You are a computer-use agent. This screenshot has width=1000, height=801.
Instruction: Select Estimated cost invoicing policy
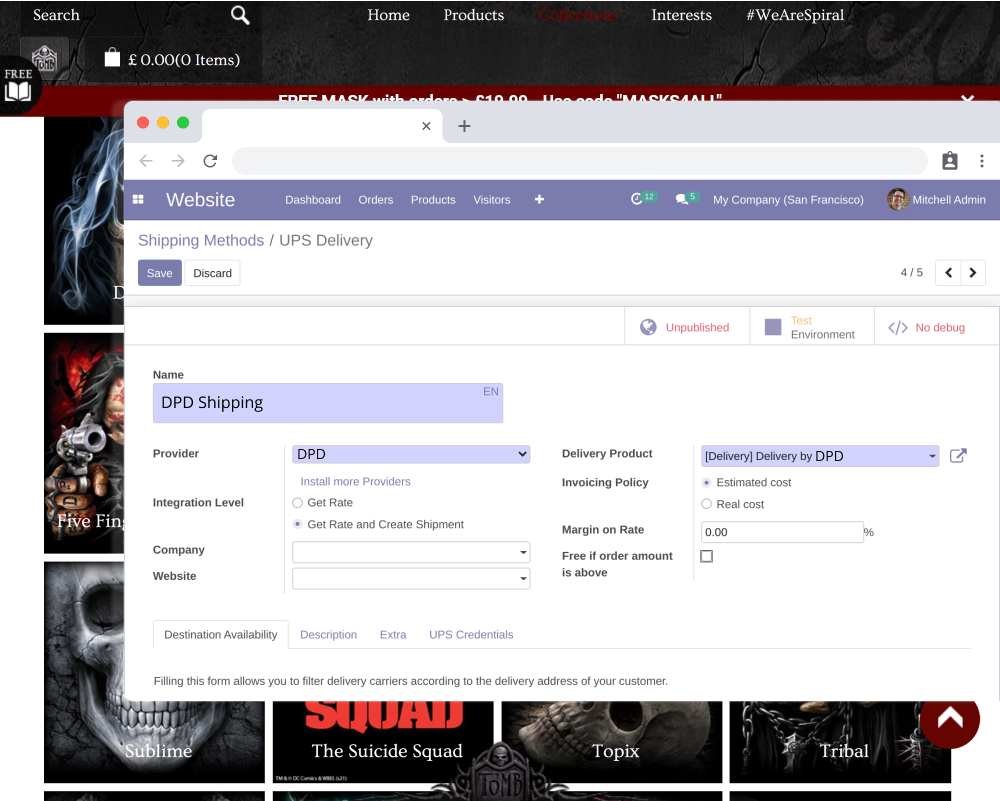coord(706,483)
